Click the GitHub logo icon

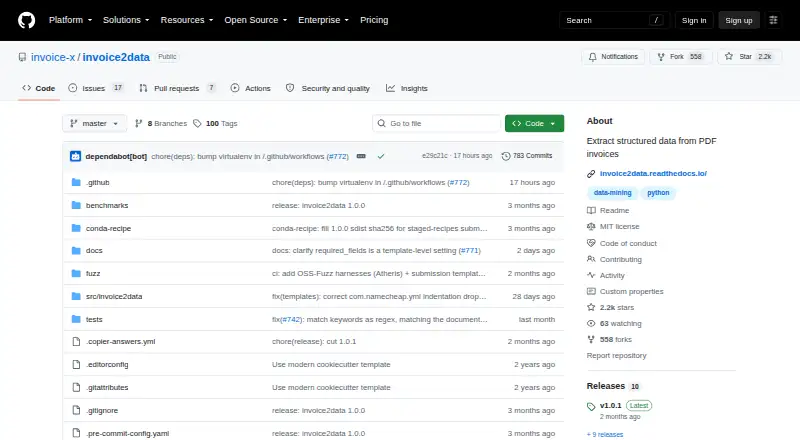click(x=27, y=20)
